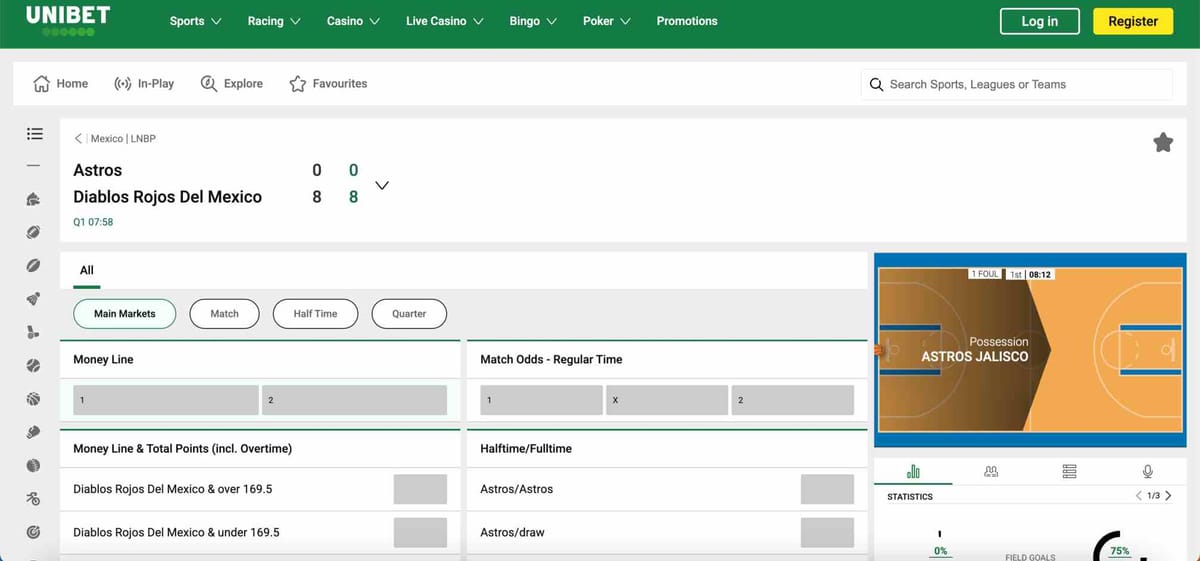Select the horse racing icon in sidebar
The height and width of the screenshot is (561, 1200).
[34, 199]
